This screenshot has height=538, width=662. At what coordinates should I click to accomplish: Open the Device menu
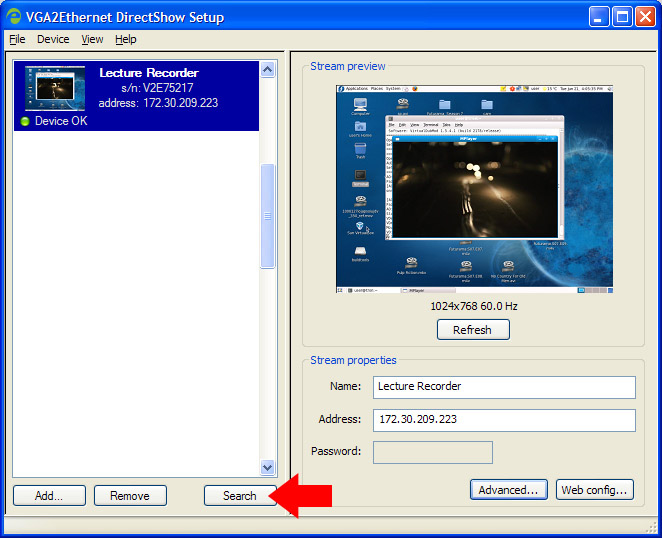(53, 39)
